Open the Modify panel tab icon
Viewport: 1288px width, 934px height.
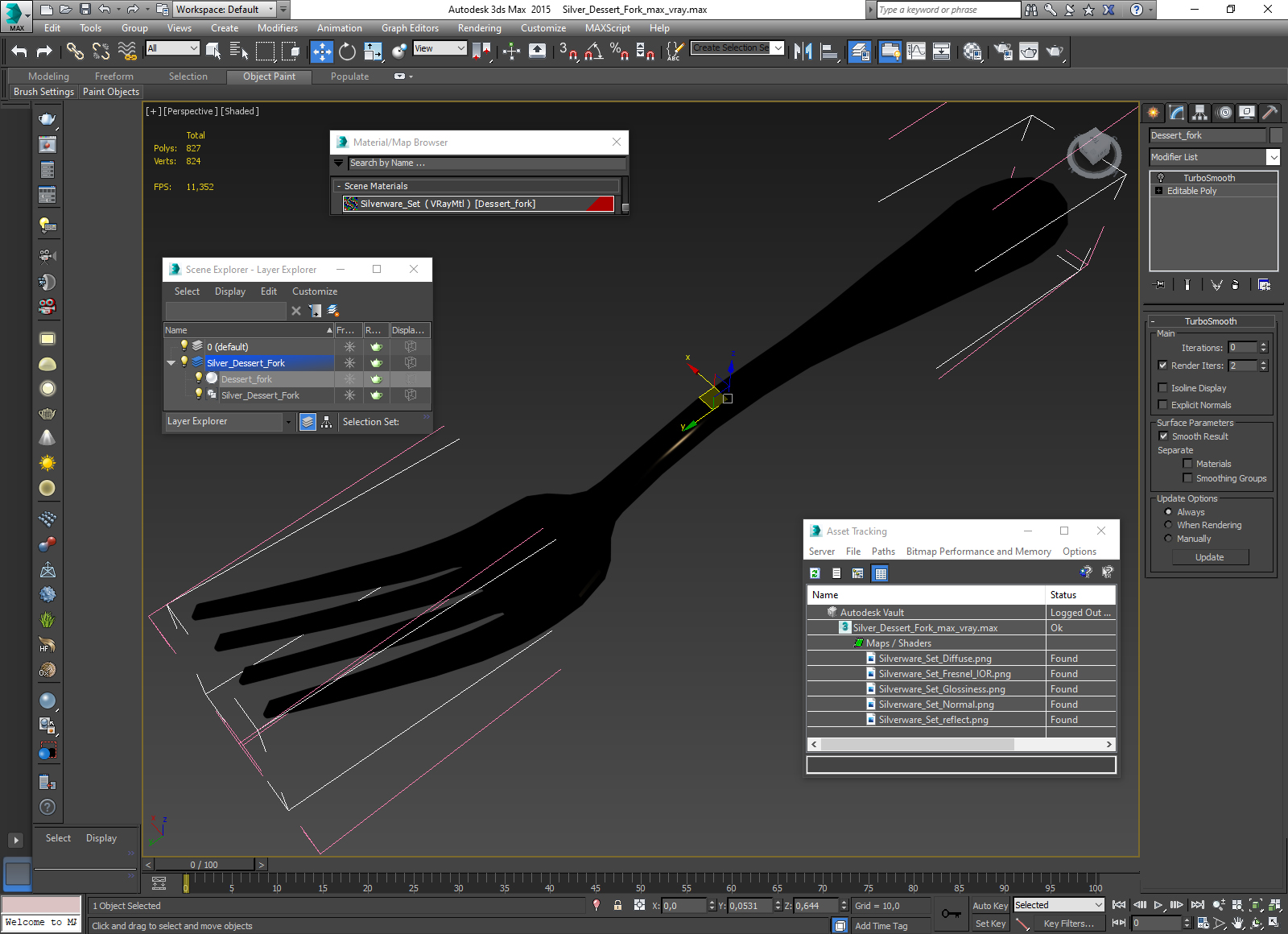click(x=1177, y=113)
